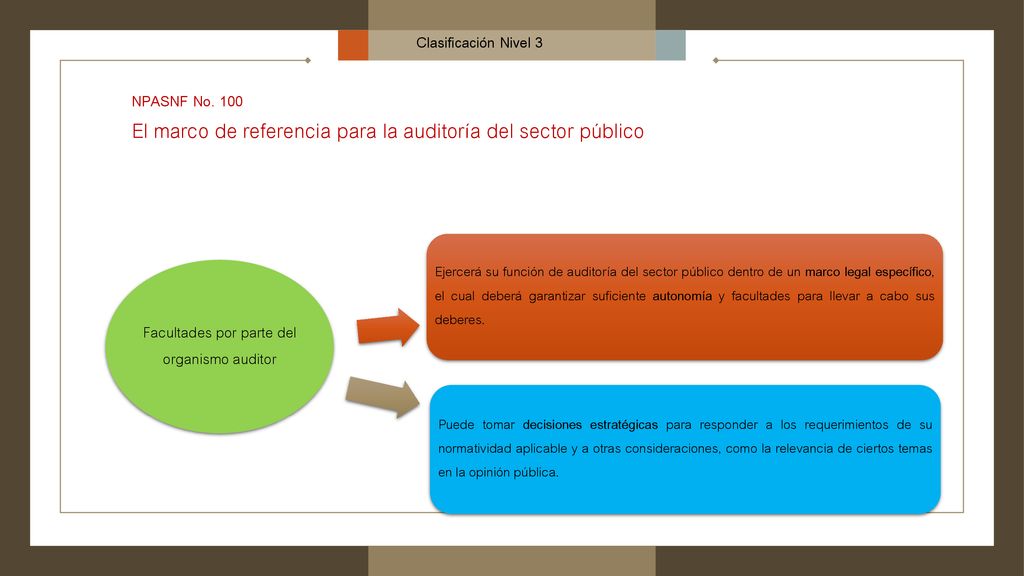Click the orange arrow pointing right
1024x576 pixels.
(388, 327)
